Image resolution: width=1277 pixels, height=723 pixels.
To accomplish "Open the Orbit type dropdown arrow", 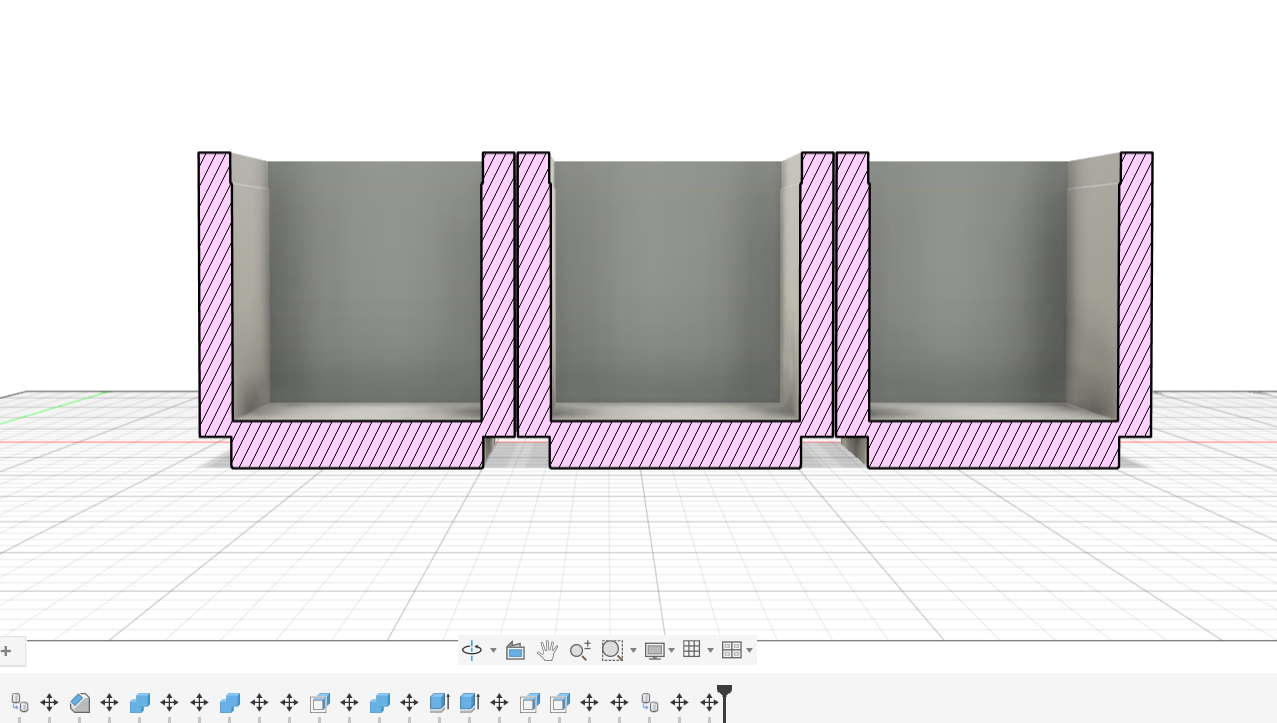I will 493,651.
